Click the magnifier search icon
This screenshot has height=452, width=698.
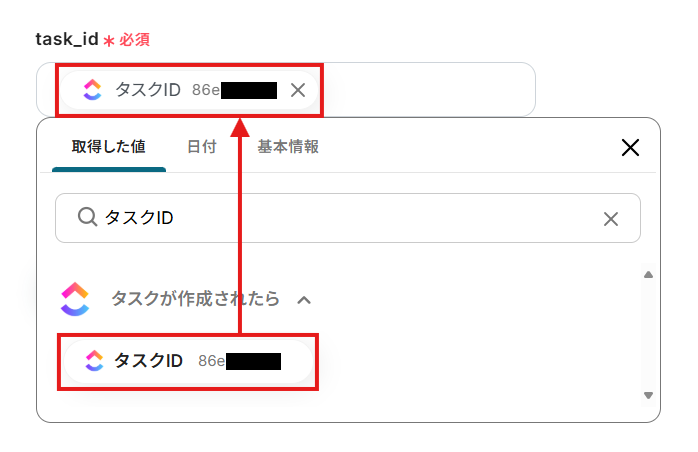87,218
